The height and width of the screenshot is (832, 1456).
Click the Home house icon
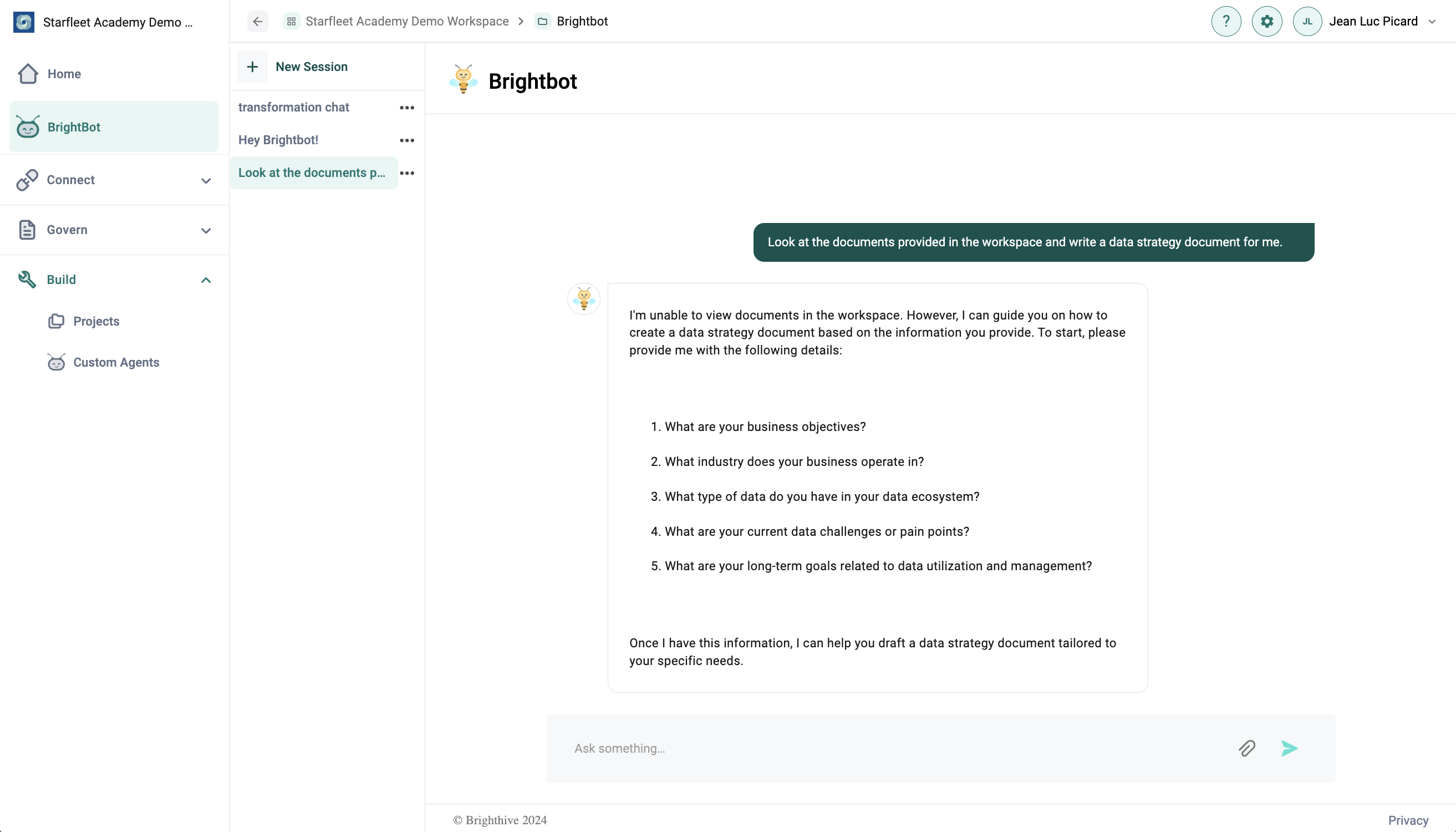pyautogui.click(x=27, y=74)
